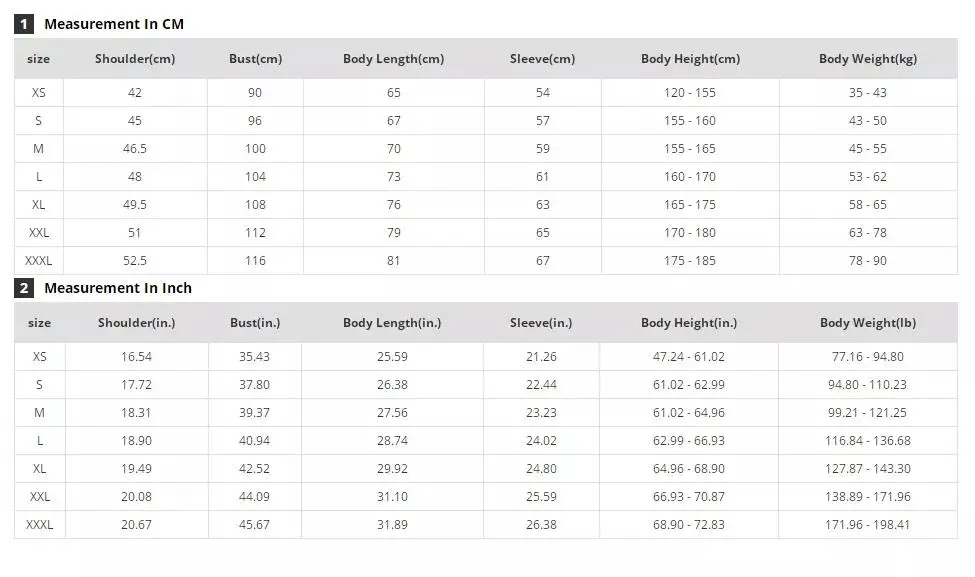
Task: Select the XS size label in the CM table
Action: 39,93
